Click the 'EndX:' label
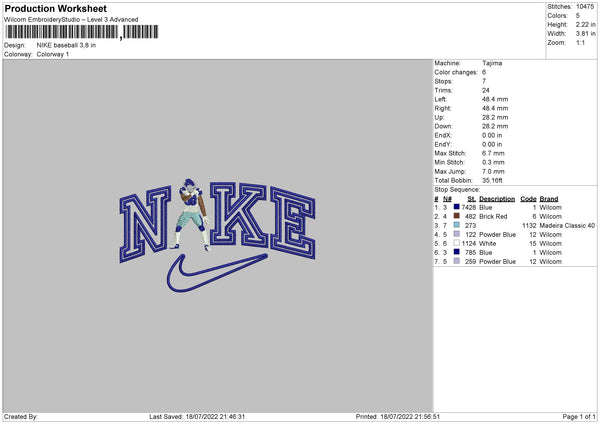600x424 pixels. pos(443,135)
